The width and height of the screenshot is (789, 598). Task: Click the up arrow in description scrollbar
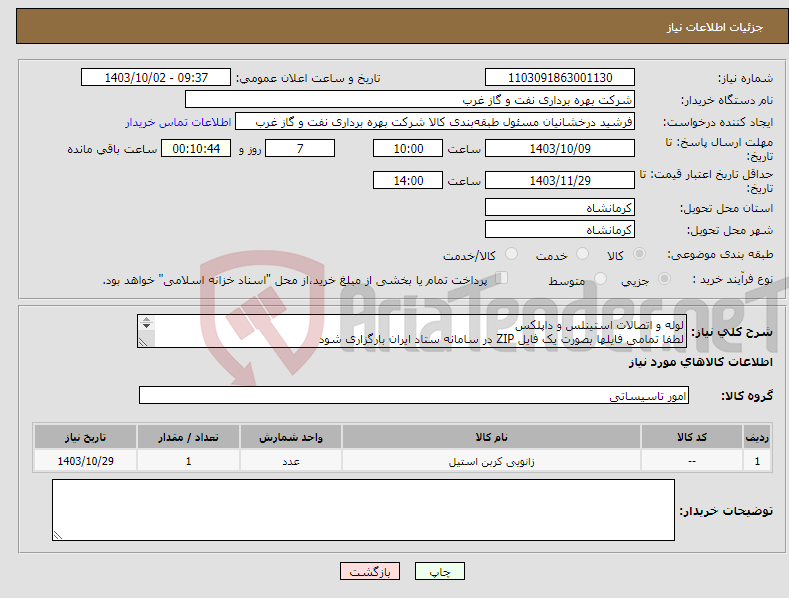pos(146,319)
